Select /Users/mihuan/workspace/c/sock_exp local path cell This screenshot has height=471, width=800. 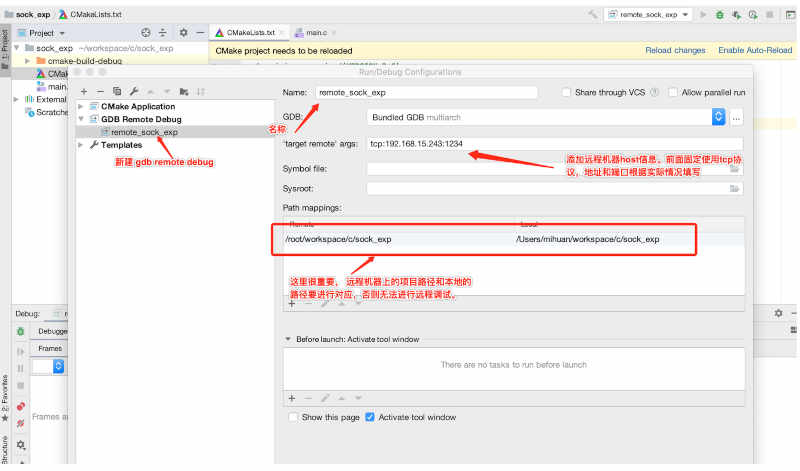(x=588, y=239)
